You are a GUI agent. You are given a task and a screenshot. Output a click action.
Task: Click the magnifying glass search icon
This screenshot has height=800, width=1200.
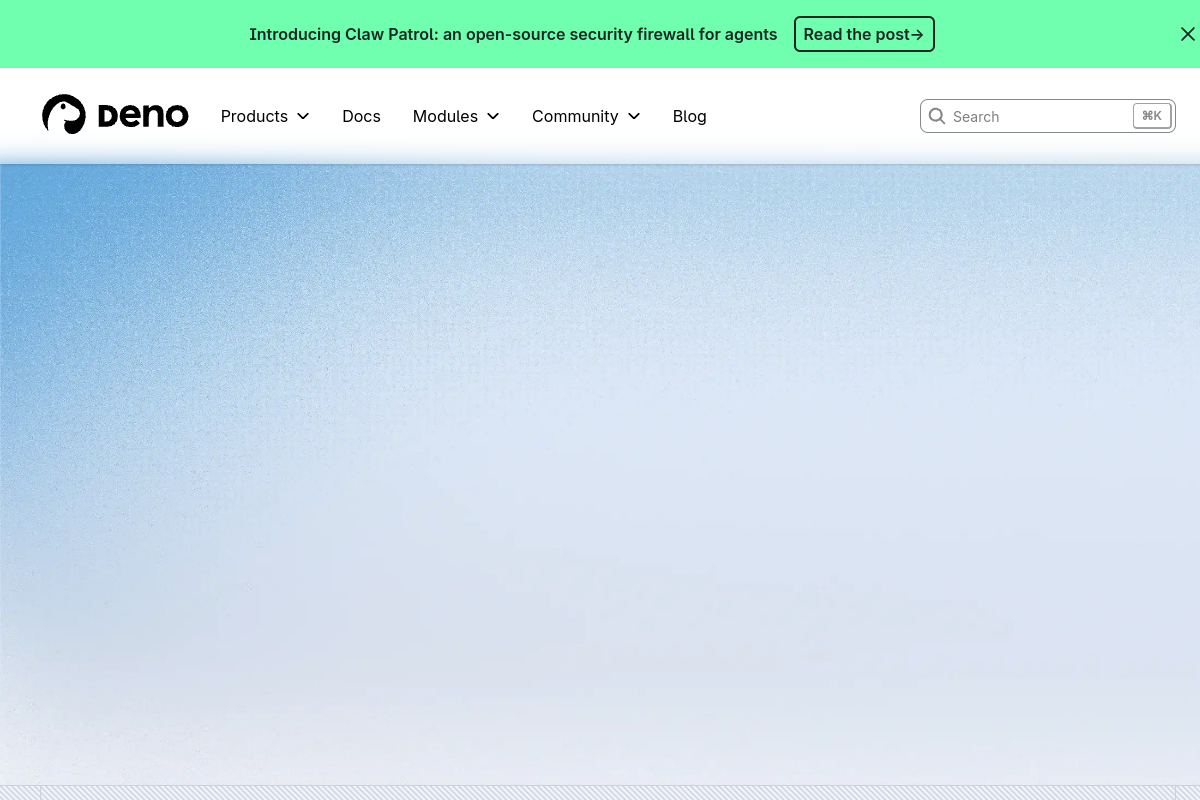click(937, 116)
